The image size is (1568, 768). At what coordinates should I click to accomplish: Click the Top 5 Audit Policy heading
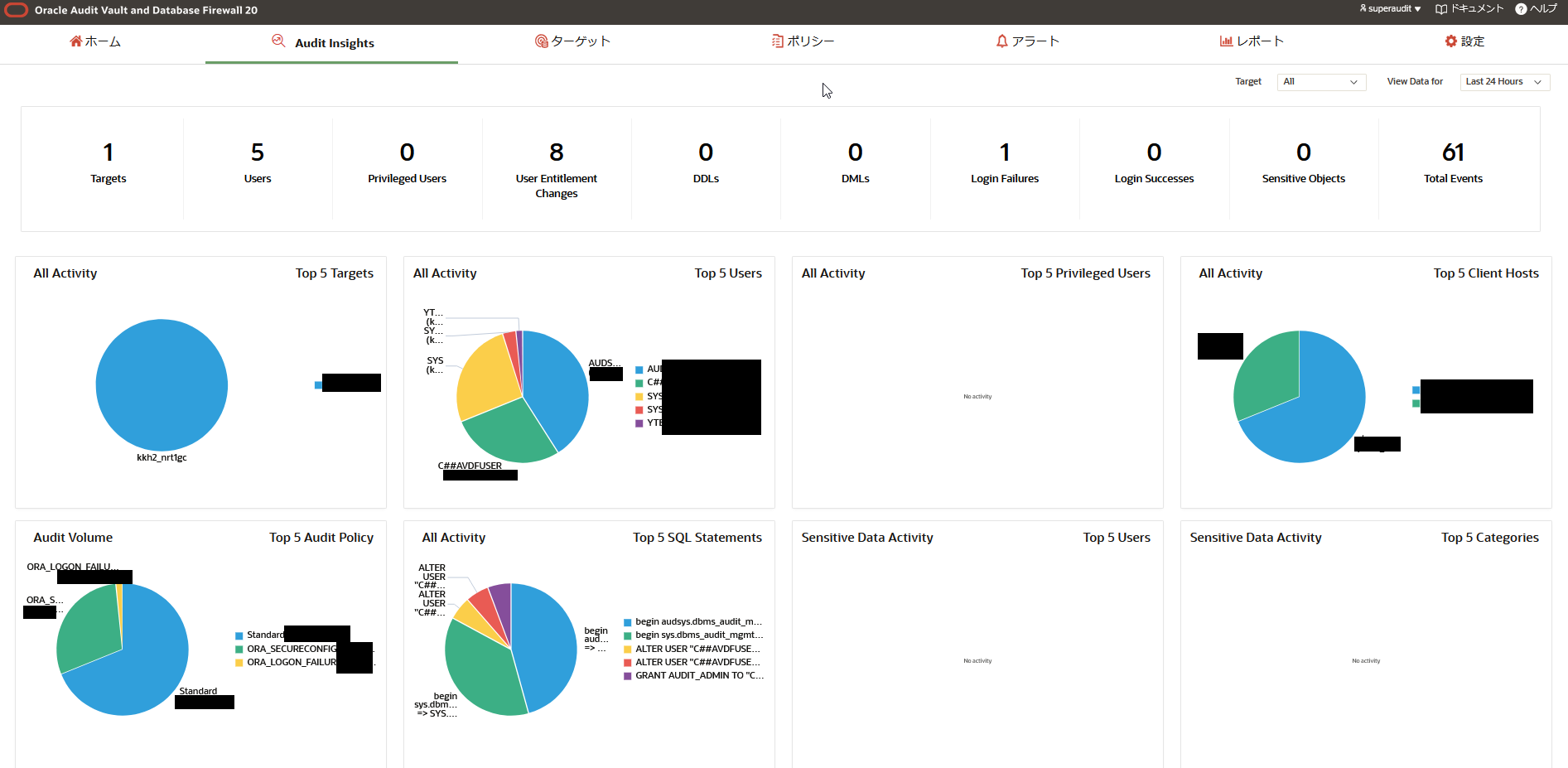[x=321, y=538]
